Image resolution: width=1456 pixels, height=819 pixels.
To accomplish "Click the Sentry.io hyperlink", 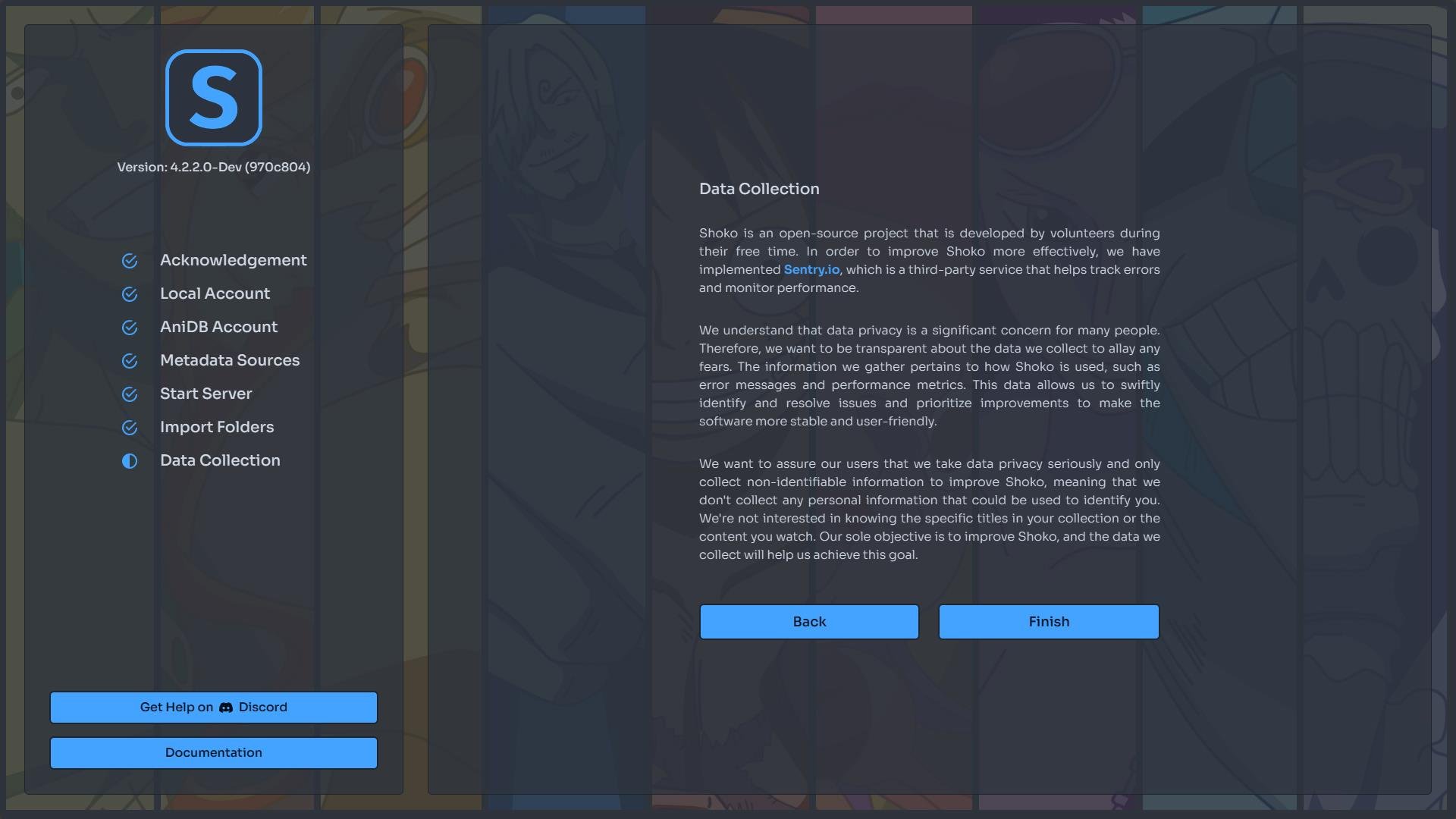I will [x=811, y=270].
